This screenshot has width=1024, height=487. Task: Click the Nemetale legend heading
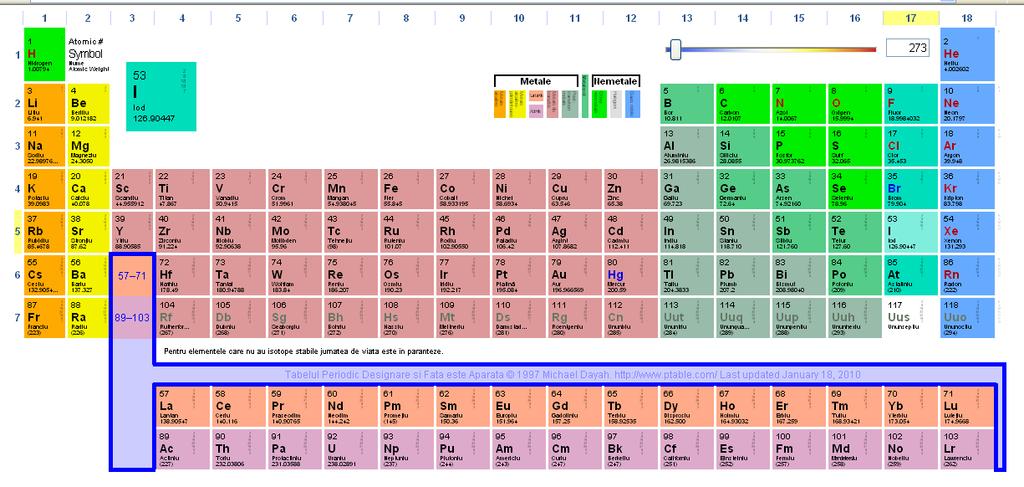[x=616, y=82]
